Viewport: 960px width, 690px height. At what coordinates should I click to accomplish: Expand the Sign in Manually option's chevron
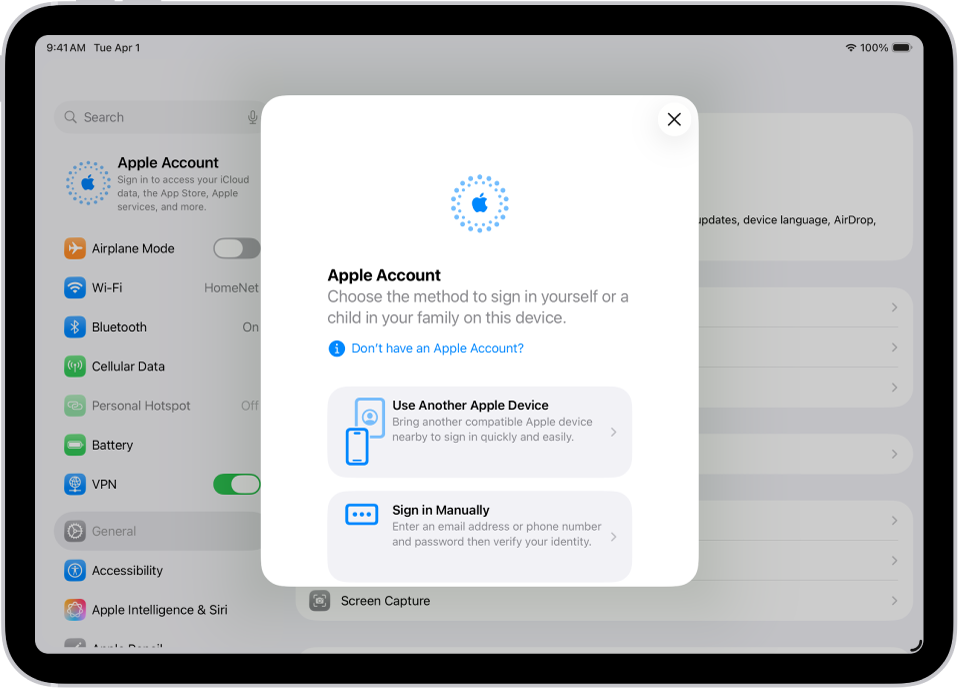coord(614,536)
